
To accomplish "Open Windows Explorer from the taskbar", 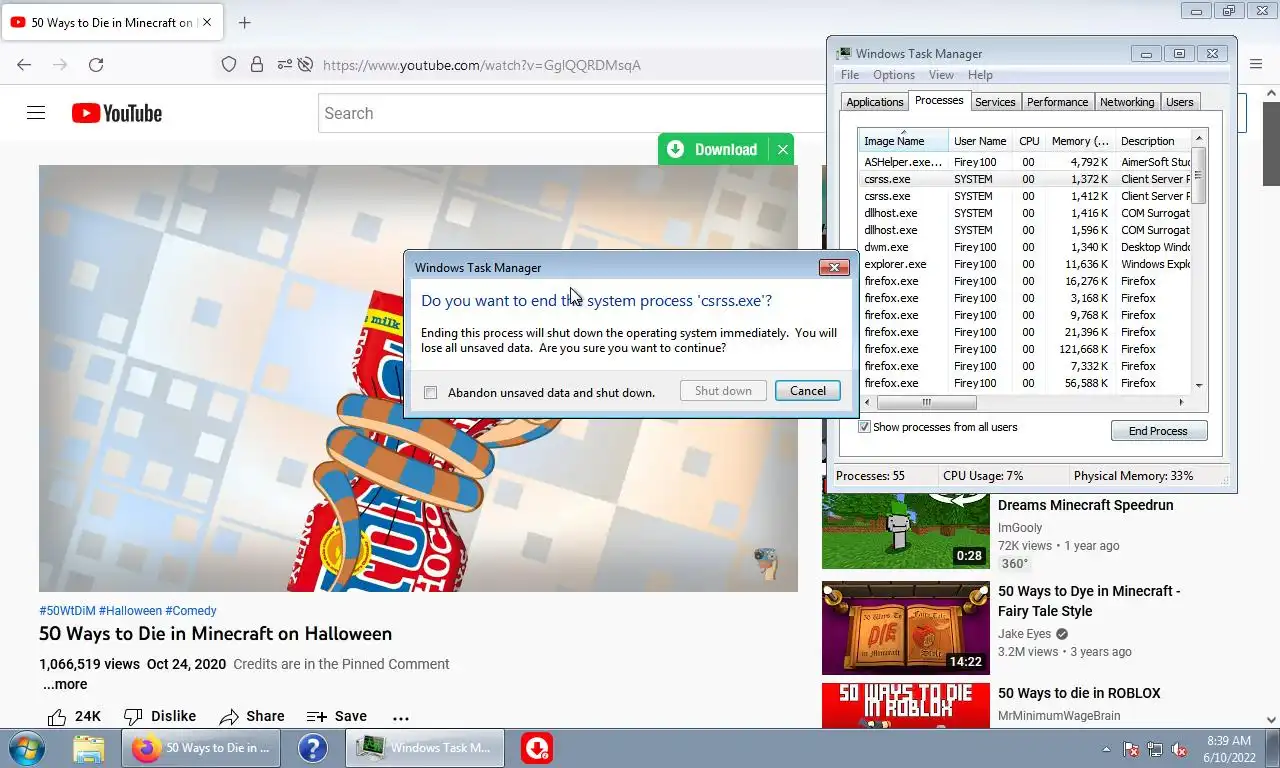I will [x=89, y=748].
